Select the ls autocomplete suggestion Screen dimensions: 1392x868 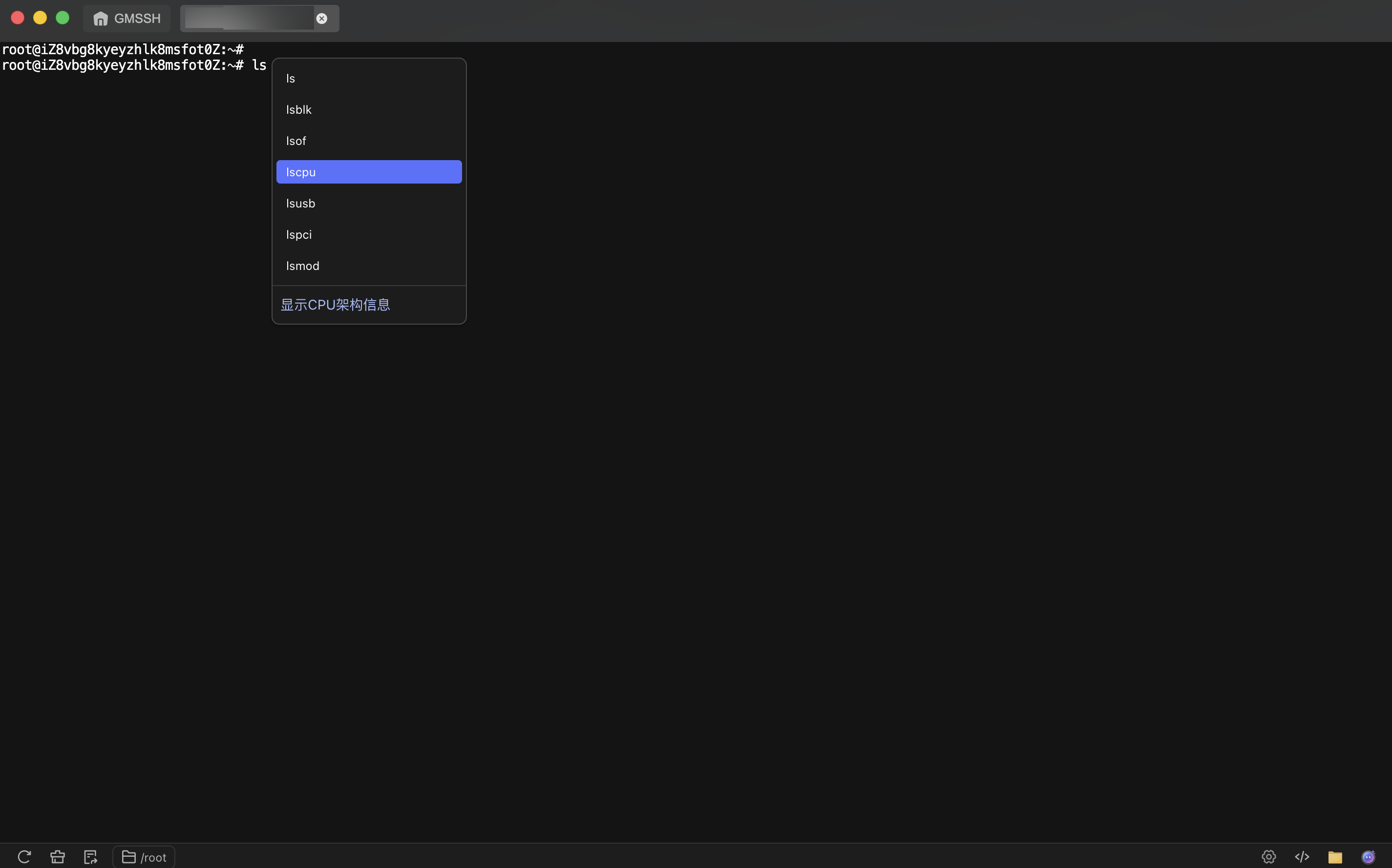[369, 78]
